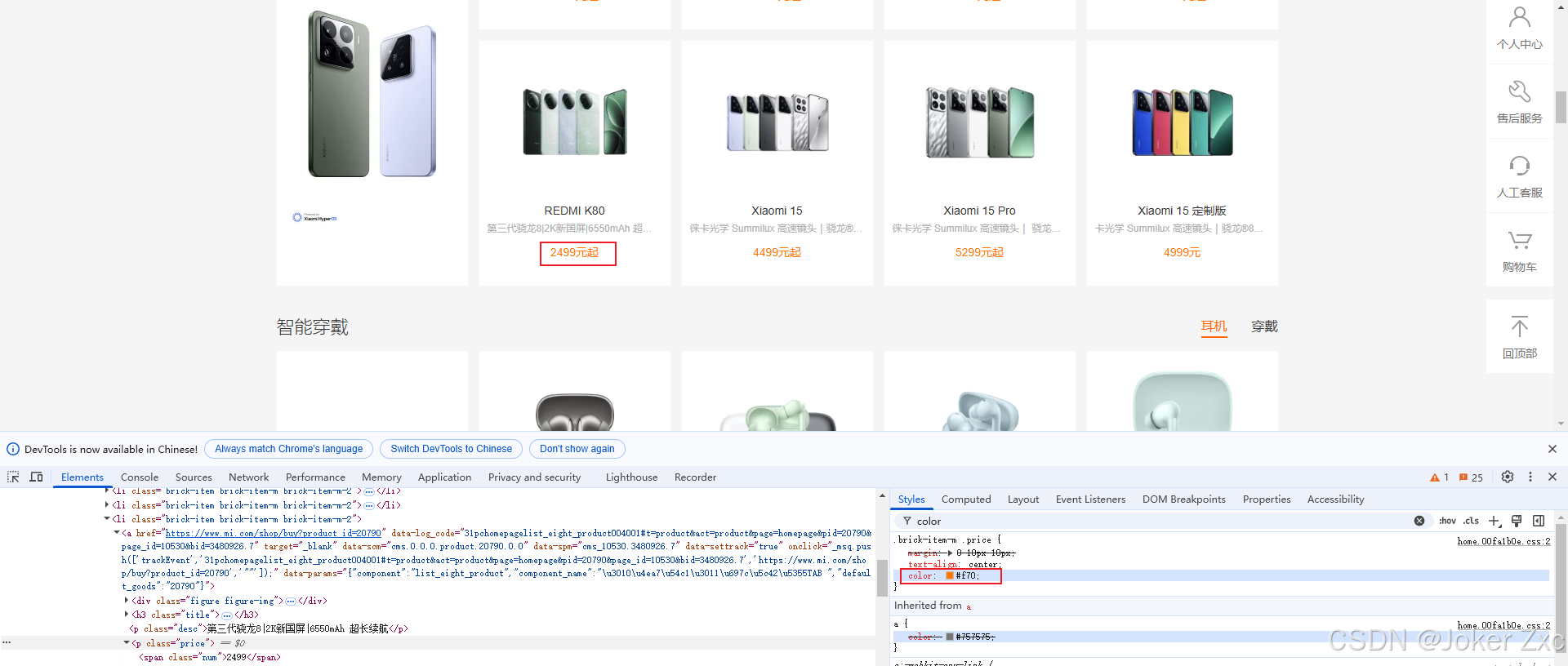Open the 购物车 shopping cart icon
Screen dimensions: 1568x666
pos(1520,250)
